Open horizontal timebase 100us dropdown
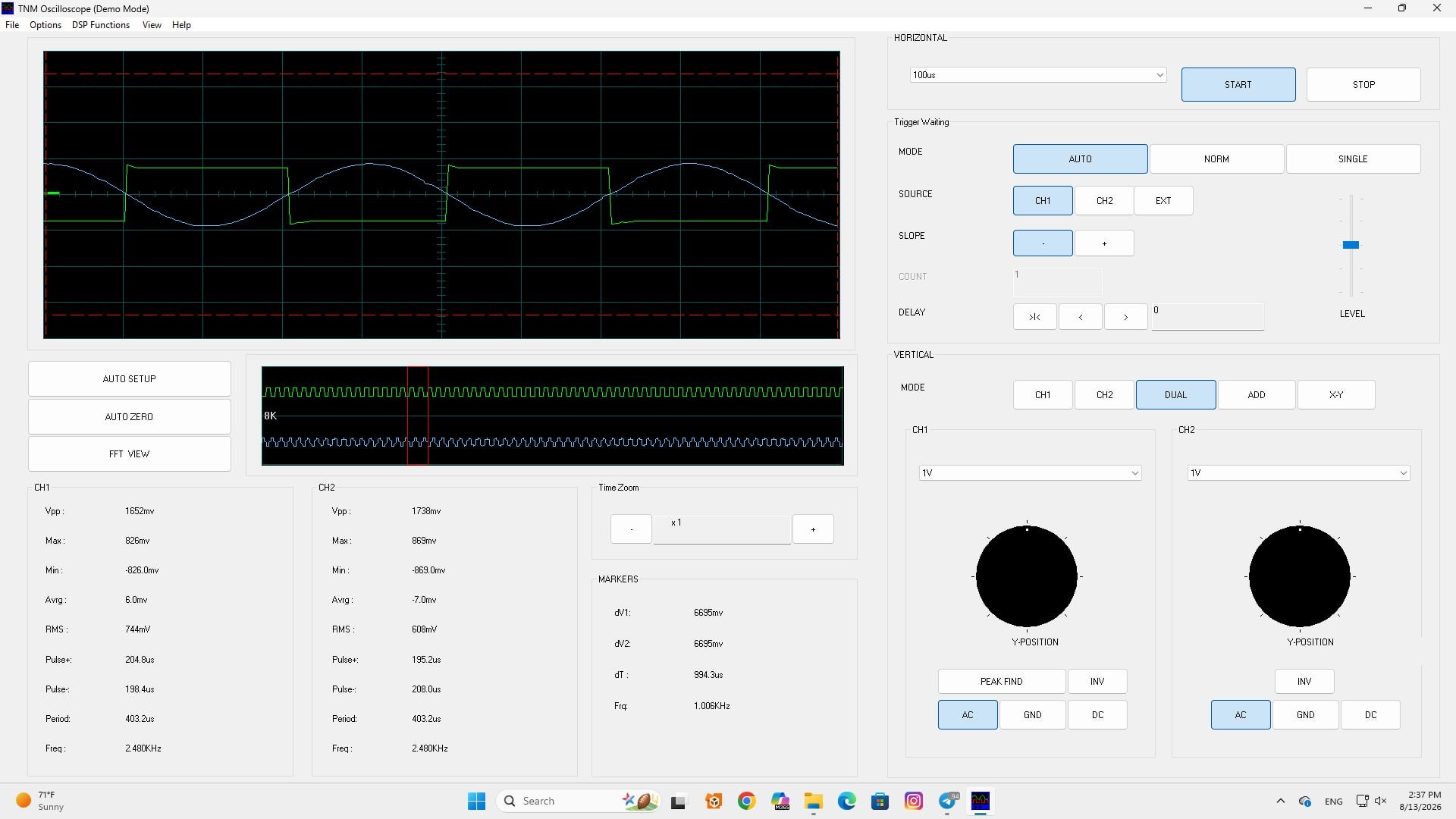 pyautogui.click(x=1038, y=75)
